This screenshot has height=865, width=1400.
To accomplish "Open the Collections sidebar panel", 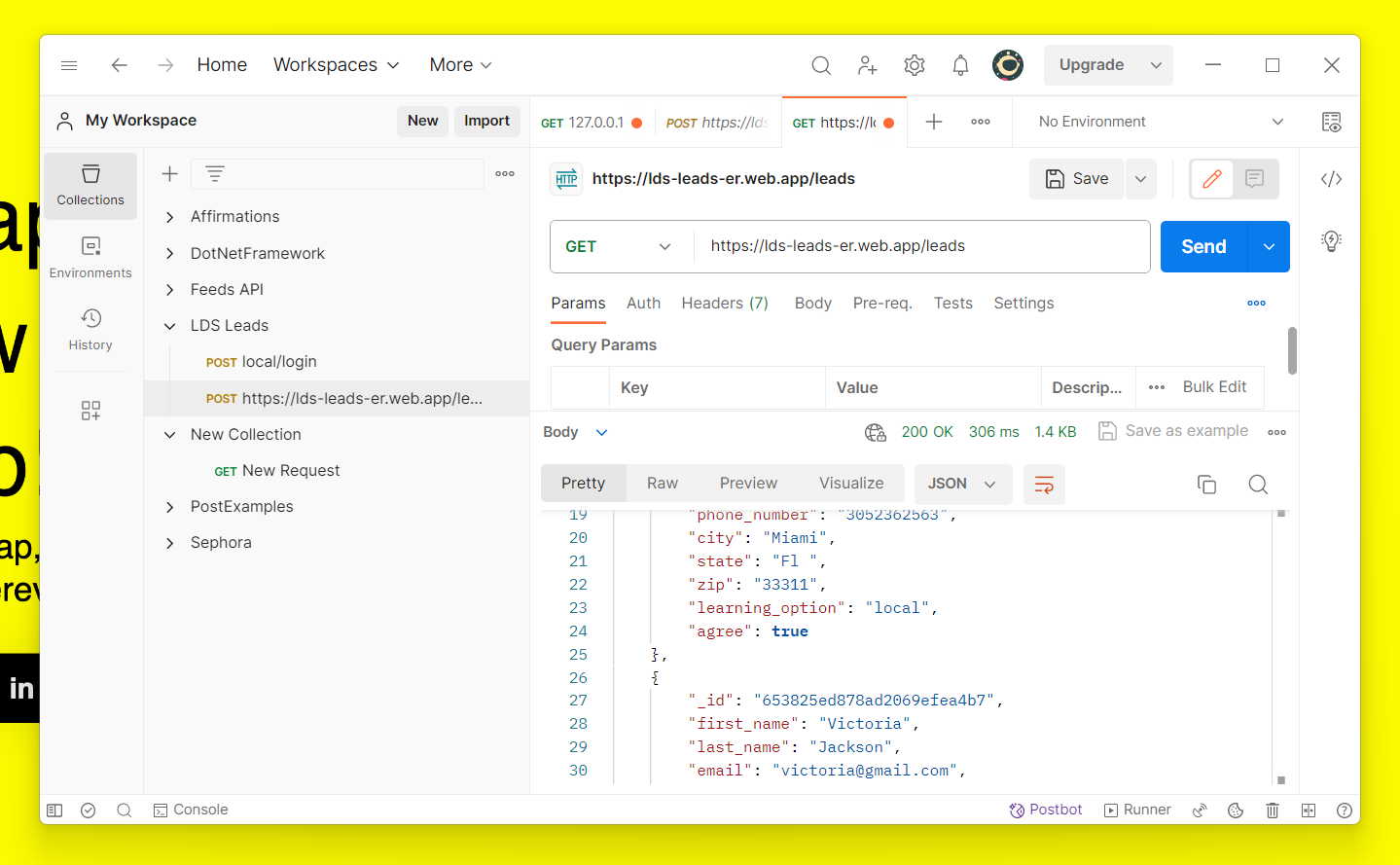I will click(90, 186).
